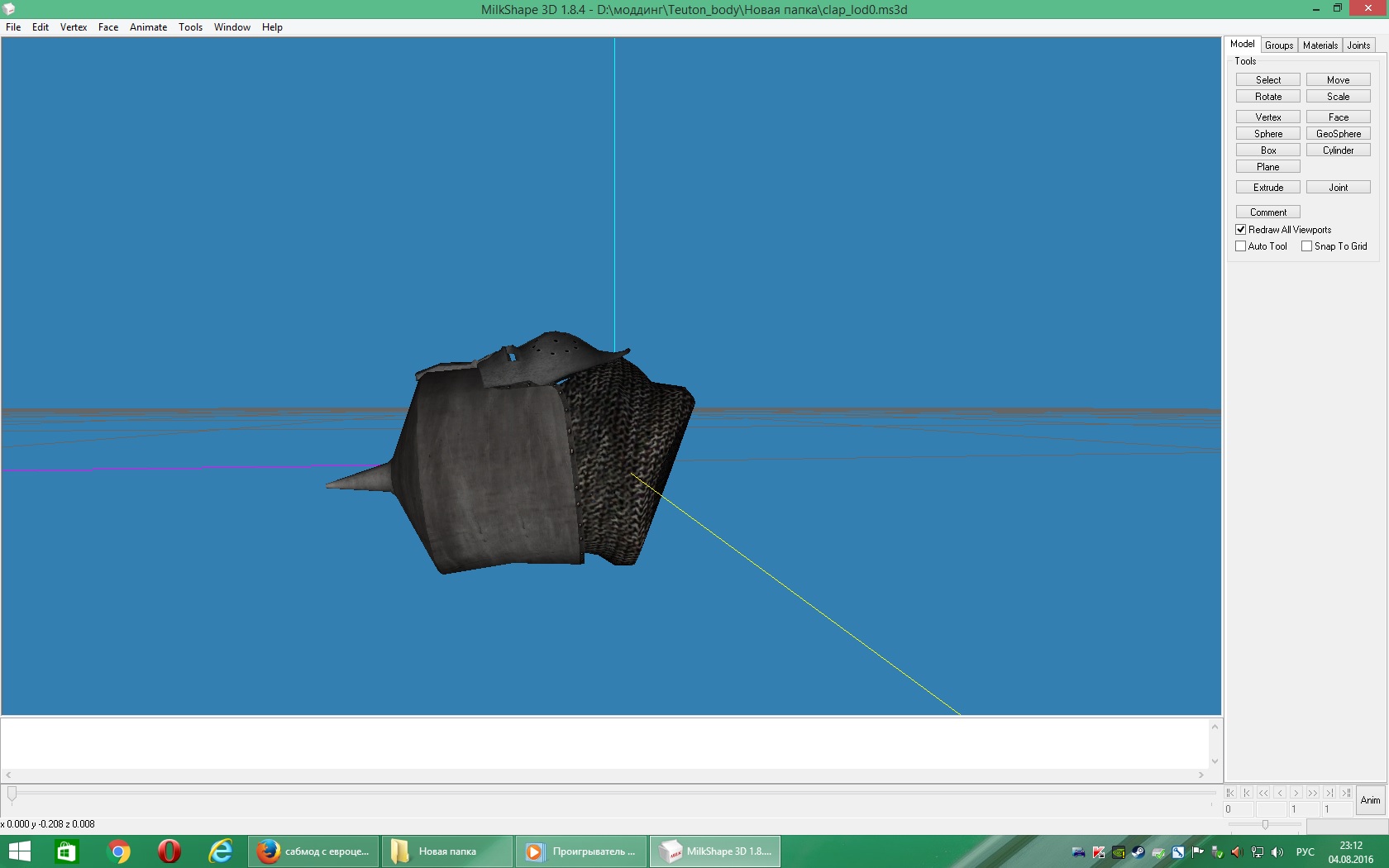Open the volume speaker tray icon
The image size is (1389, 868).
coord(1277,852)
